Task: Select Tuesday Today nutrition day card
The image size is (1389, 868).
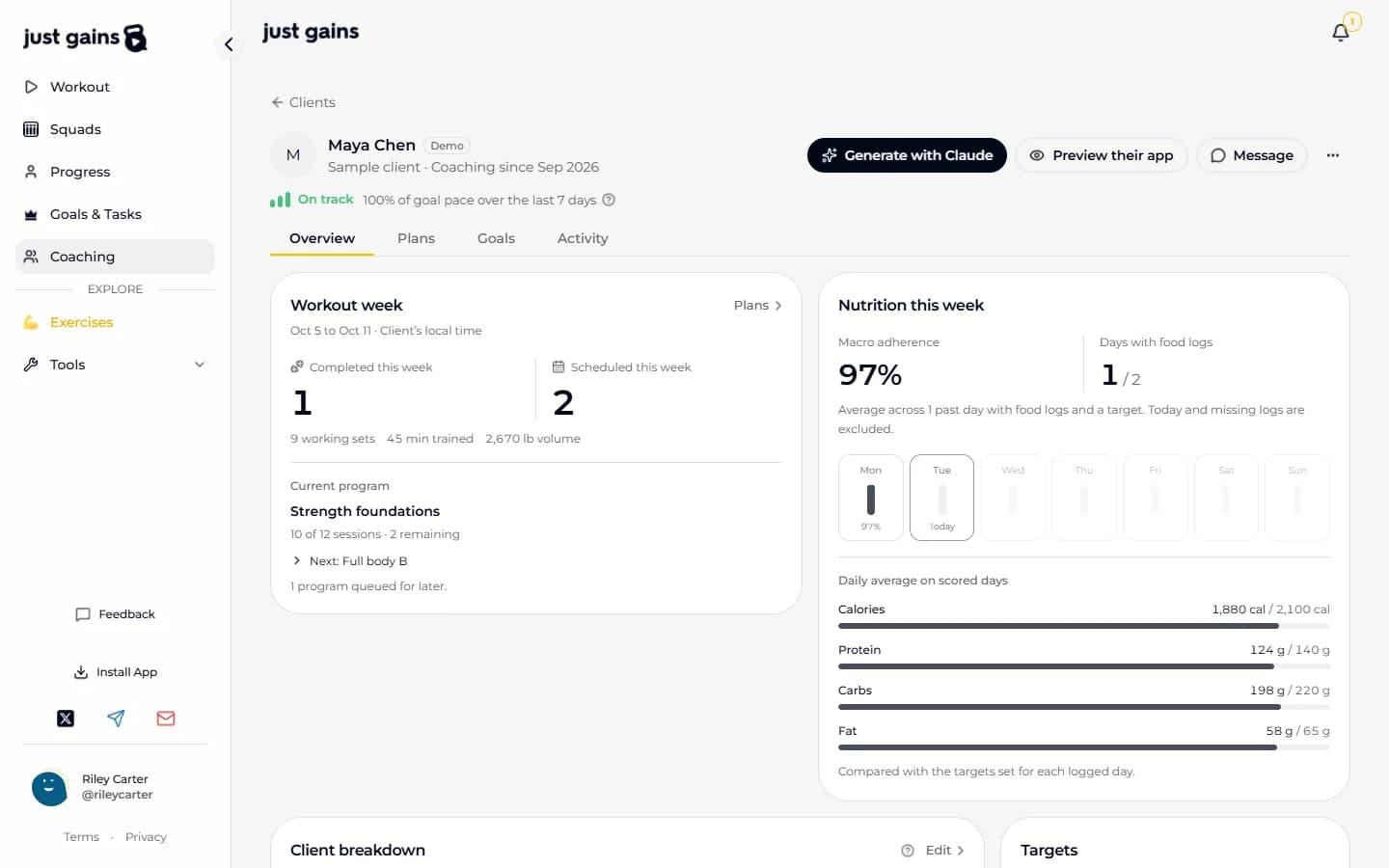Action: [x=942, y=498]
